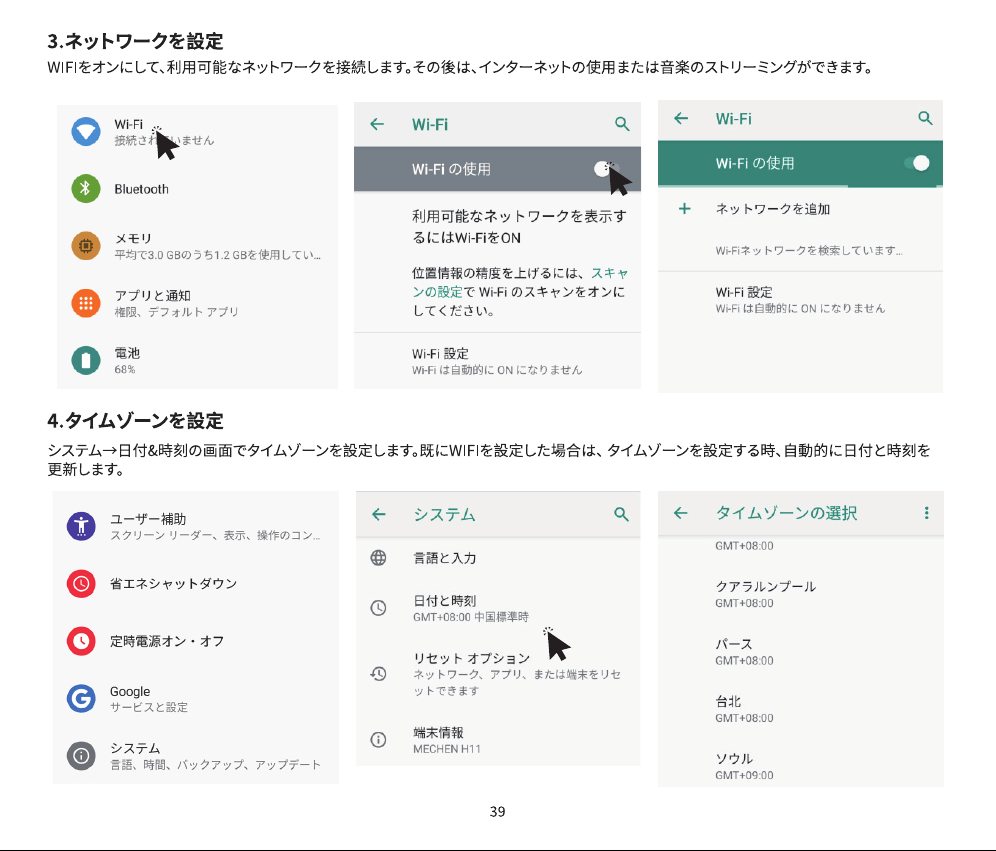Viewport: 996px width, 851px height.
Task: Open 電池 68% entry
Action: click(x=197, y=360)
